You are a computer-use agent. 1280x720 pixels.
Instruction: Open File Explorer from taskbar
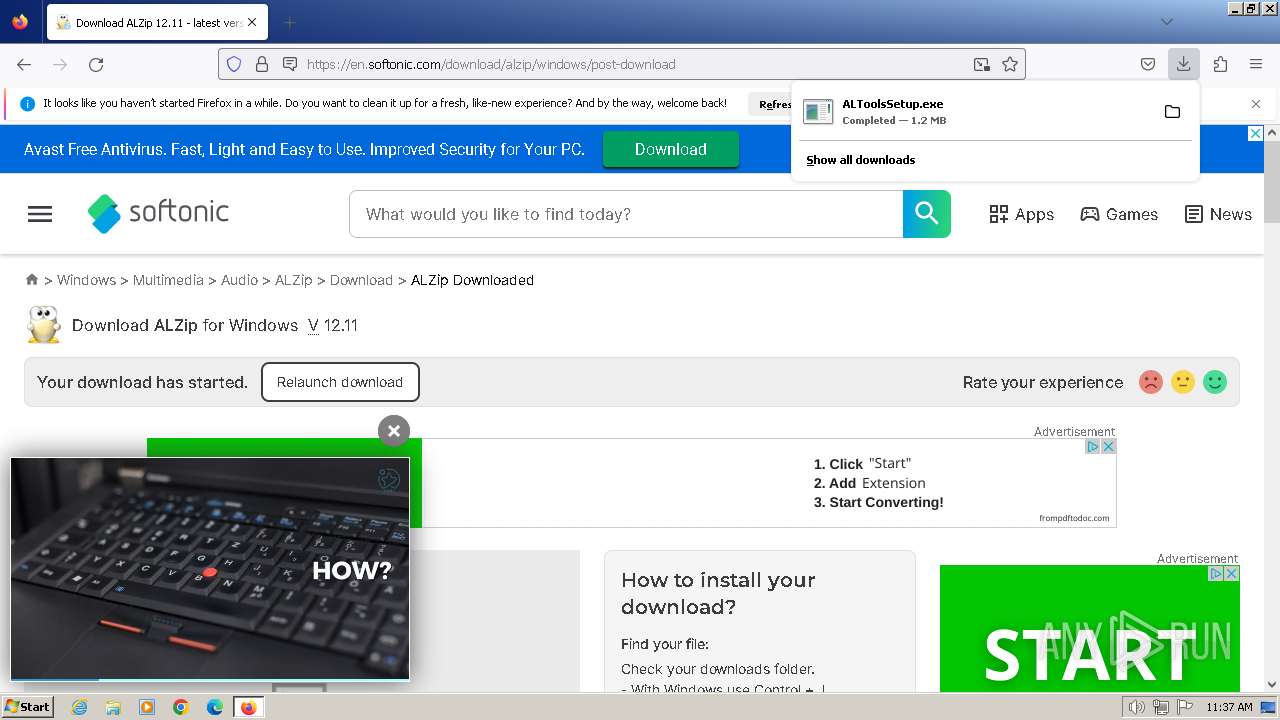point(113,707)
